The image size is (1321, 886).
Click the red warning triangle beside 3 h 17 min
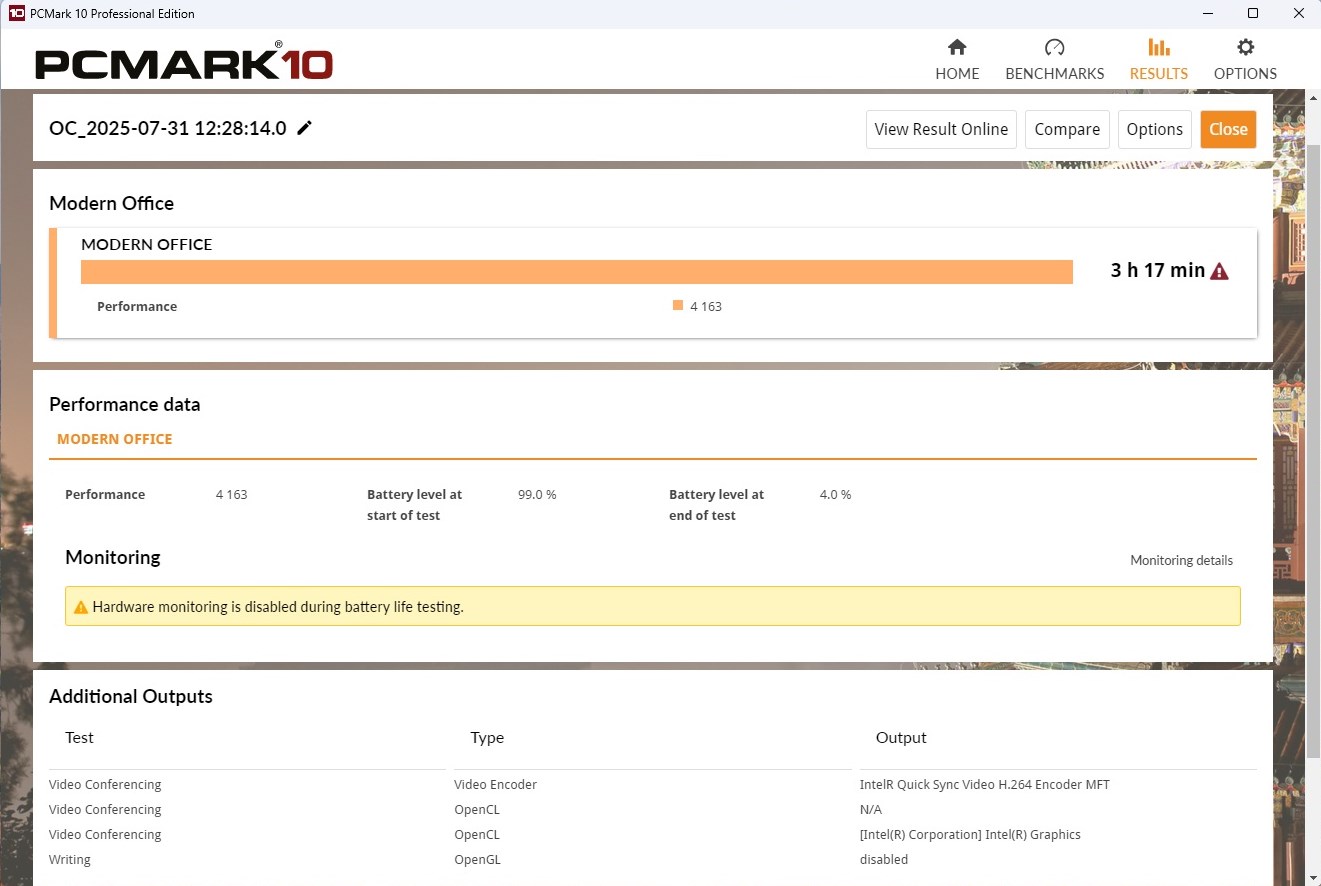tap(1219, 271)
